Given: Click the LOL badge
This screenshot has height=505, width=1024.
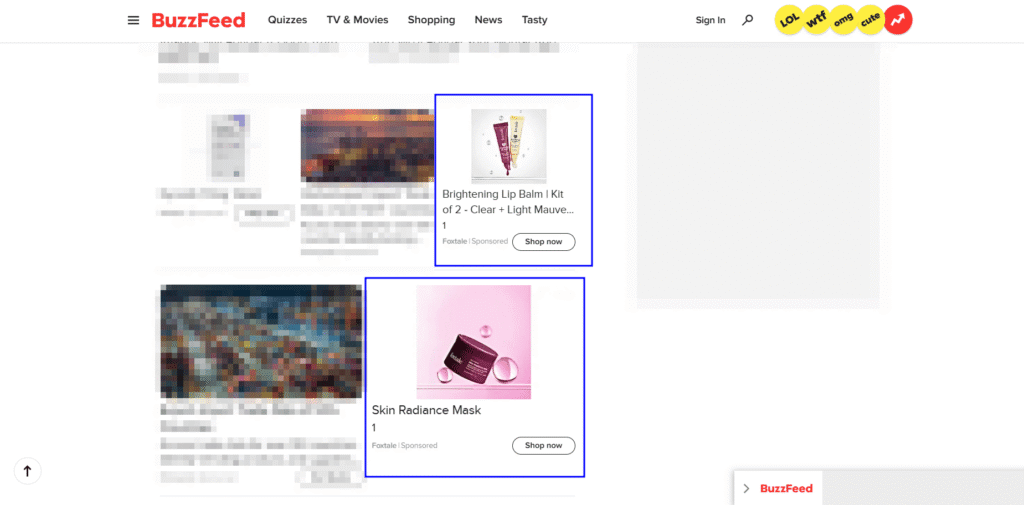Looking at the screenshot, I should click(790, 20).
